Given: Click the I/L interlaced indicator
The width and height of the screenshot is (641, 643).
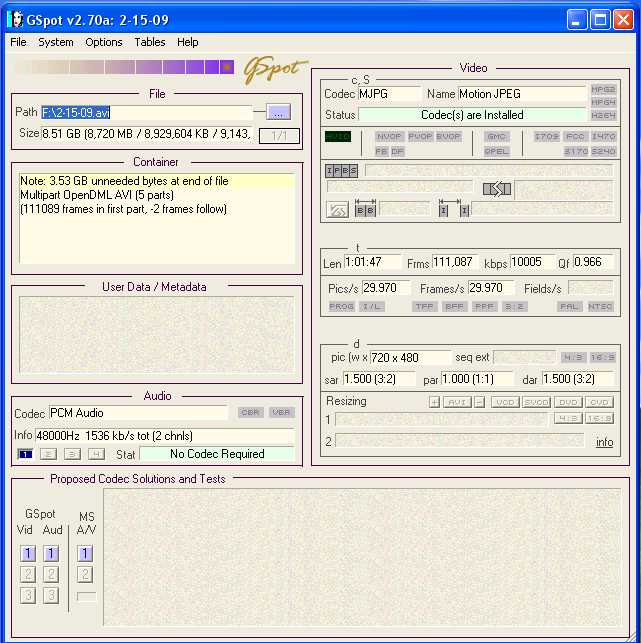Looking at the screenshot, I should pos(372,307).
